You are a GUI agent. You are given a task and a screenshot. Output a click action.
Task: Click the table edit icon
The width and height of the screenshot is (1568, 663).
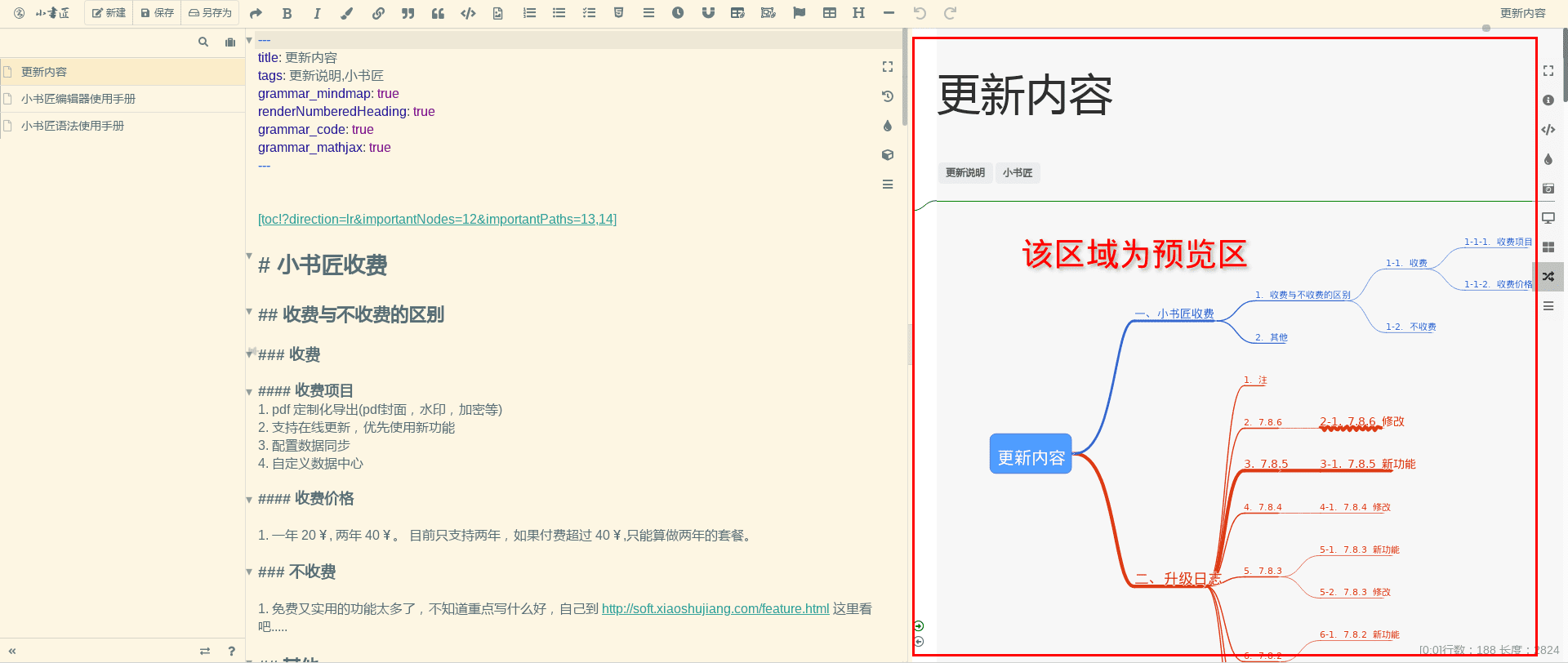click(x=737, y=13)
